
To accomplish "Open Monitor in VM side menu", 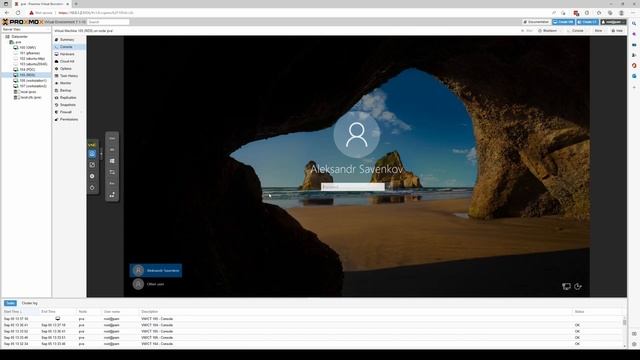I will point(66,83).
